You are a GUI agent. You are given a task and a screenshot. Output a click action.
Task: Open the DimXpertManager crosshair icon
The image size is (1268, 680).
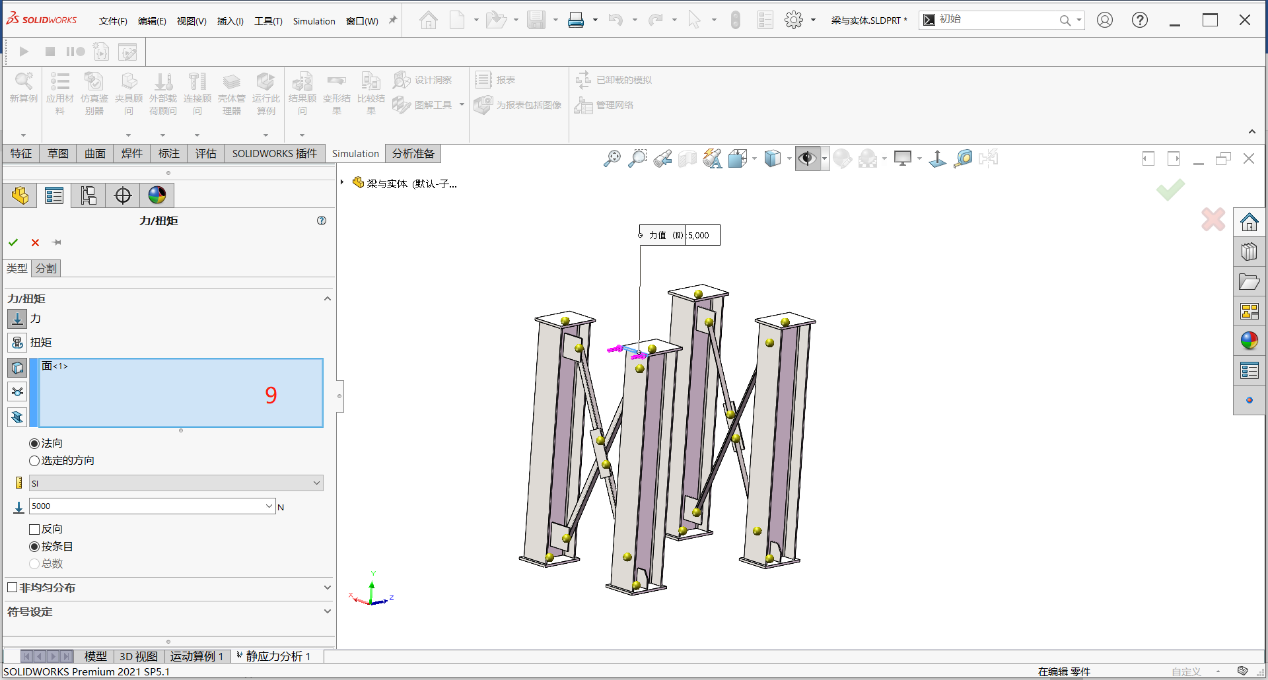pyautogui.click(x=122, y=196)
